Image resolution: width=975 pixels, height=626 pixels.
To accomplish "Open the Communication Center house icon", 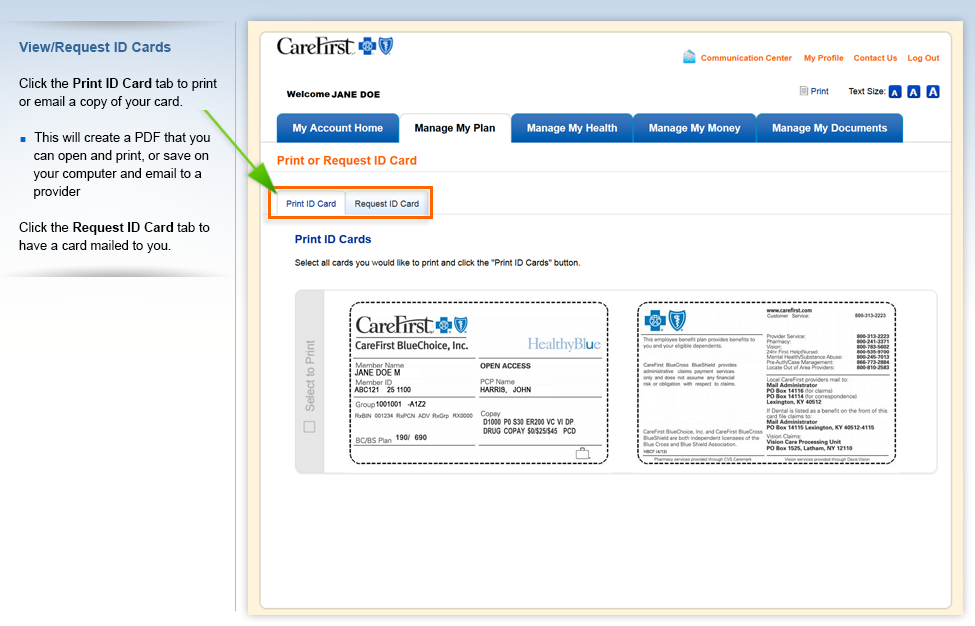I will tap(689, 57).
